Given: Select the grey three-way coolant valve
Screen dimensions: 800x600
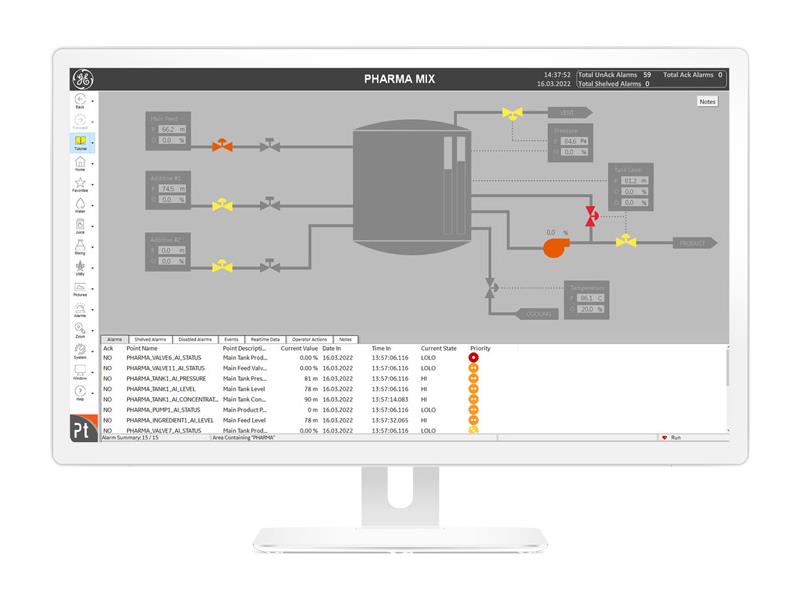Looking at the screenshot, I should pos(491,288).
